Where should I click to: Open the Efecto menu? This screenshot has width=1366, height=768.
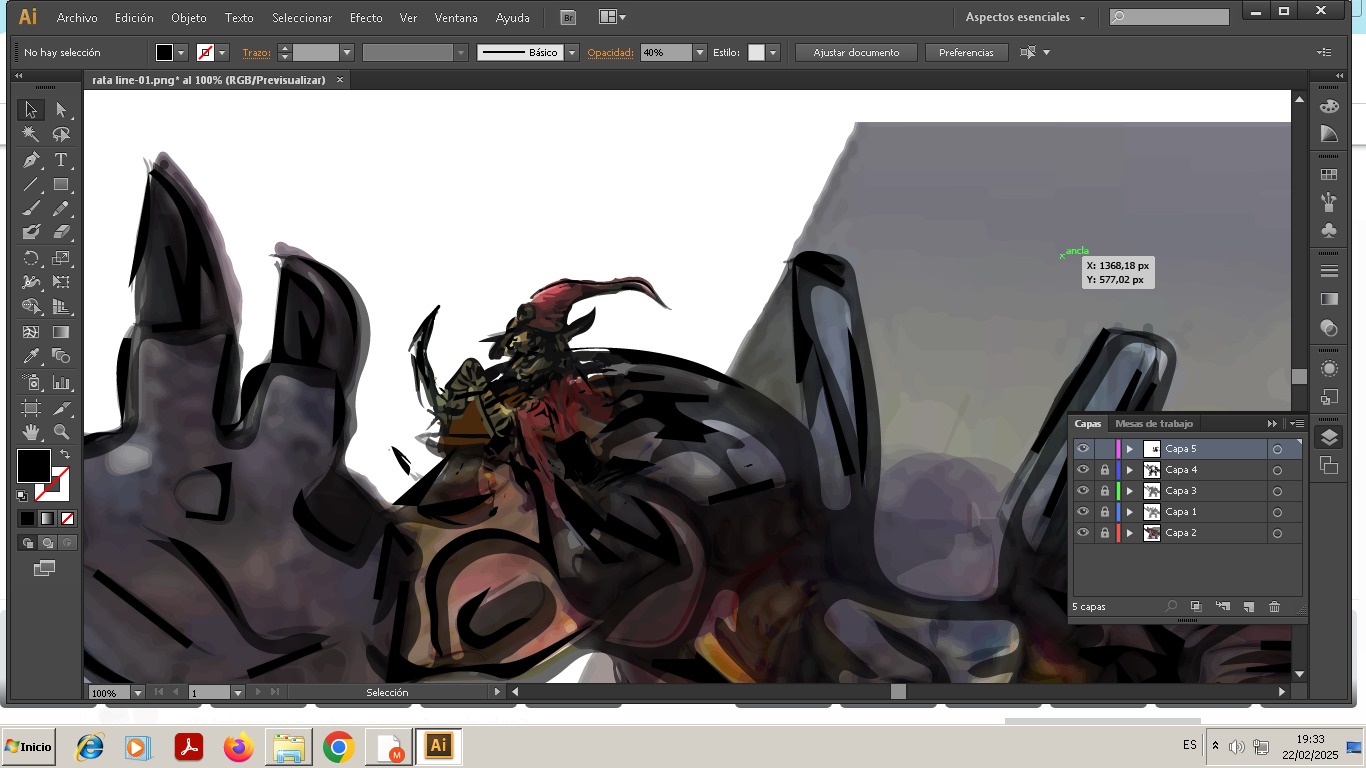[x=366, y=18]
